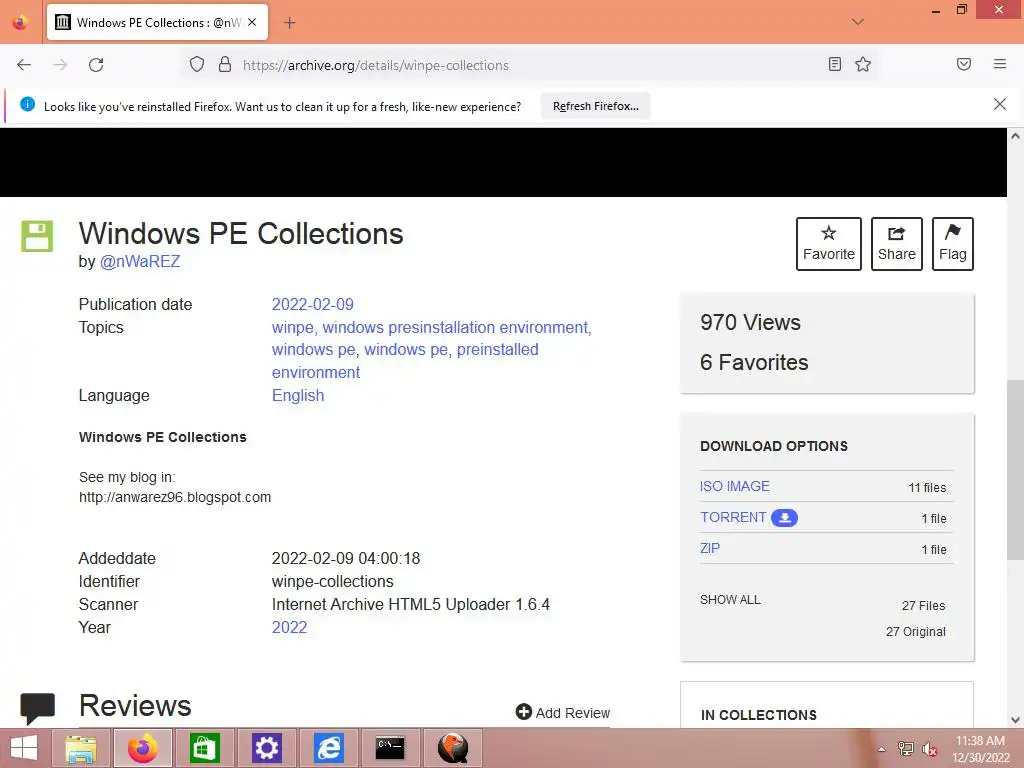Click the scrollbar down arrow

coord(1015,720)
